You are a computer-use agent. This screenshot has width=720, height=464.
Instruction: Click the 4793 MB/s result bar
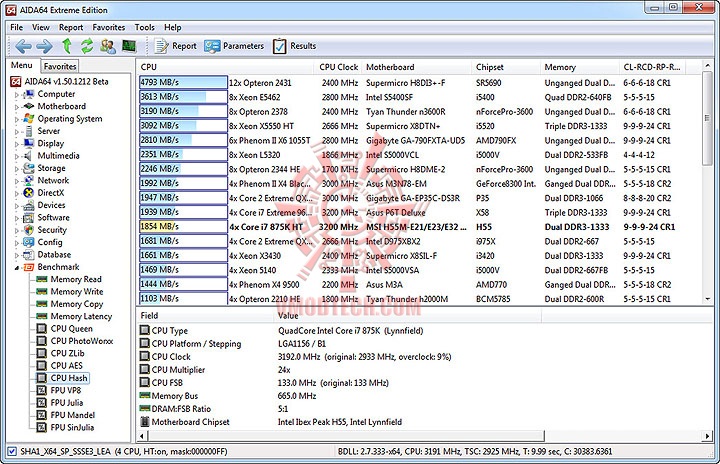click(x=183, y=83)
